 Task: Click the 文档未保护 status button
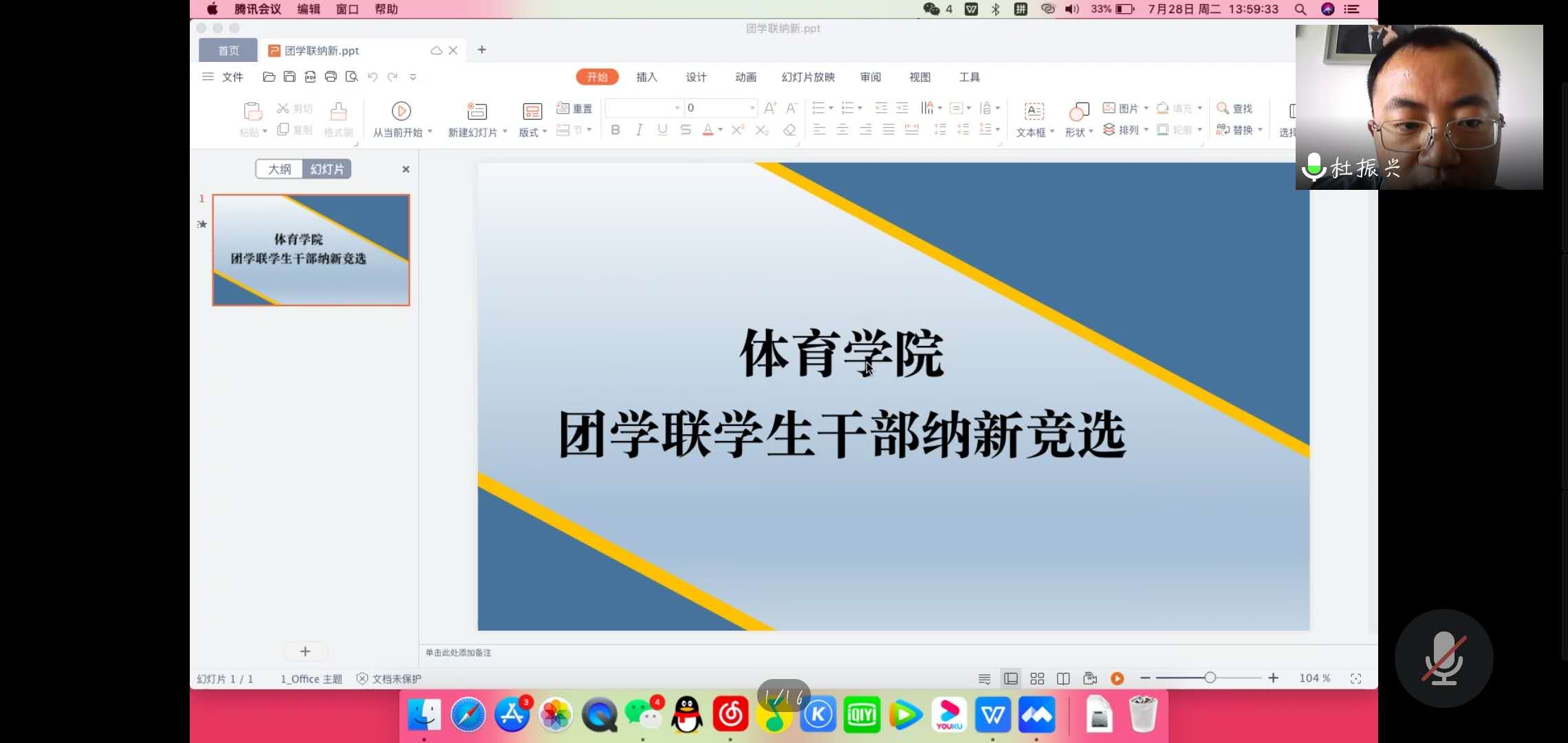pos(389,679)
